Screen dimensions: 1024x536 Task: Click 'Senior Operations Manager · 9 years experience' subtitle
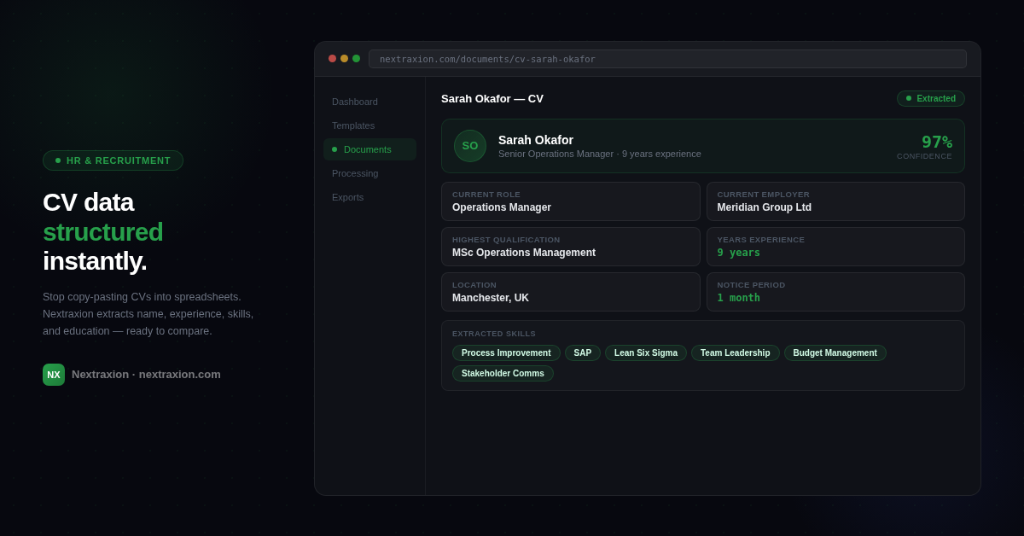click(600, 154)
